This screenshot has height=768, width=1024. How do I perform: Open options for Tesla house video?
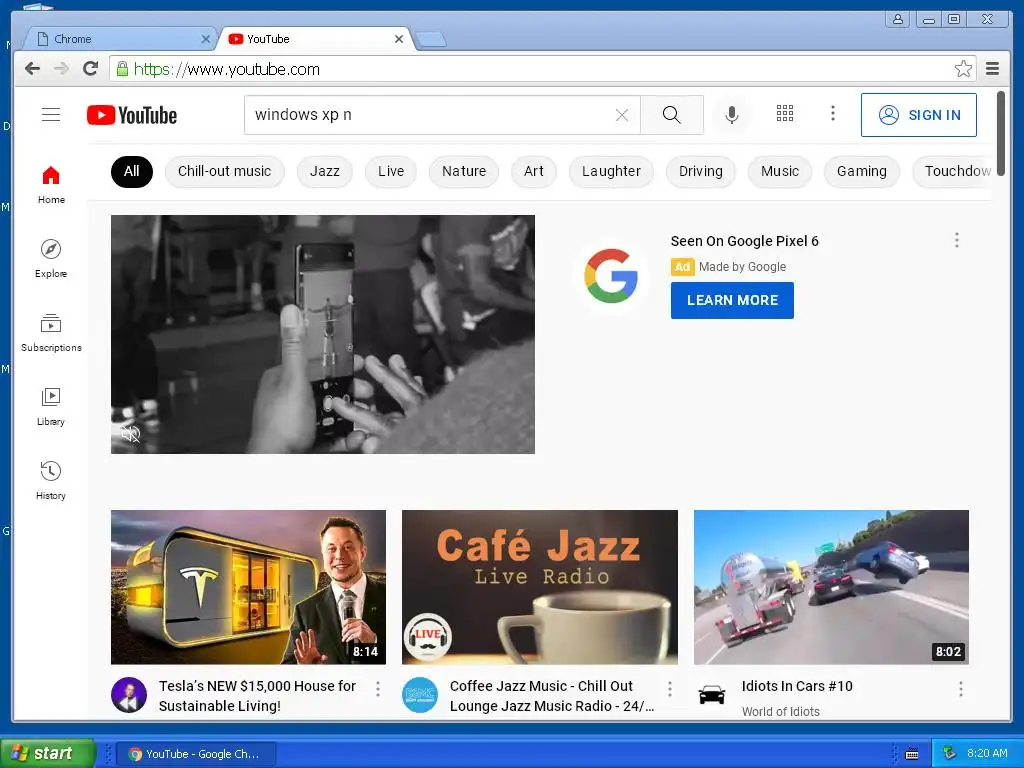tap(377, 688)
